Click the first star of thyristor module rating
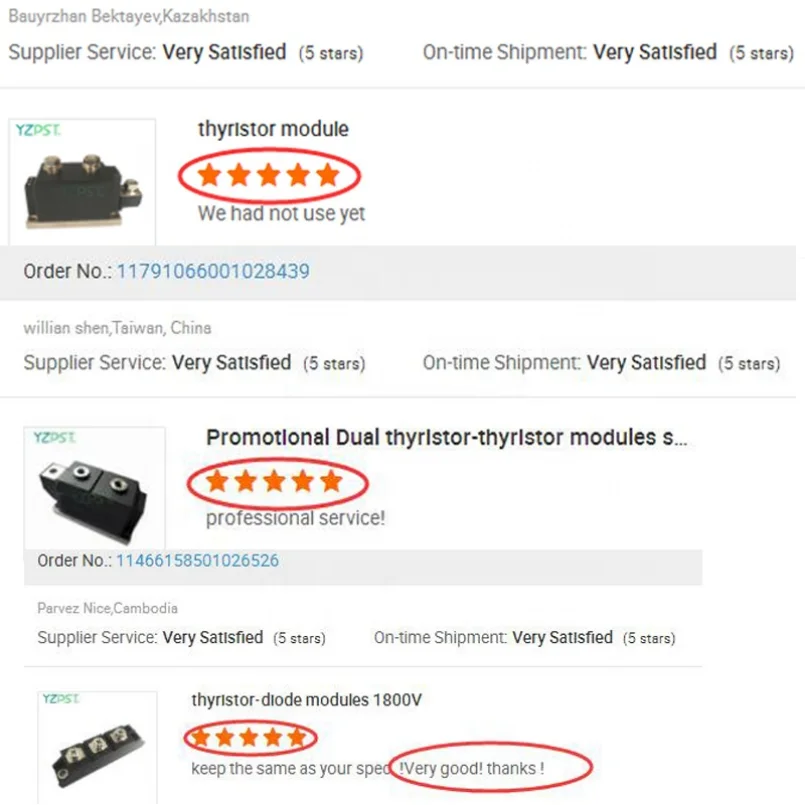The image size is (805, 805). coord(209,176)
